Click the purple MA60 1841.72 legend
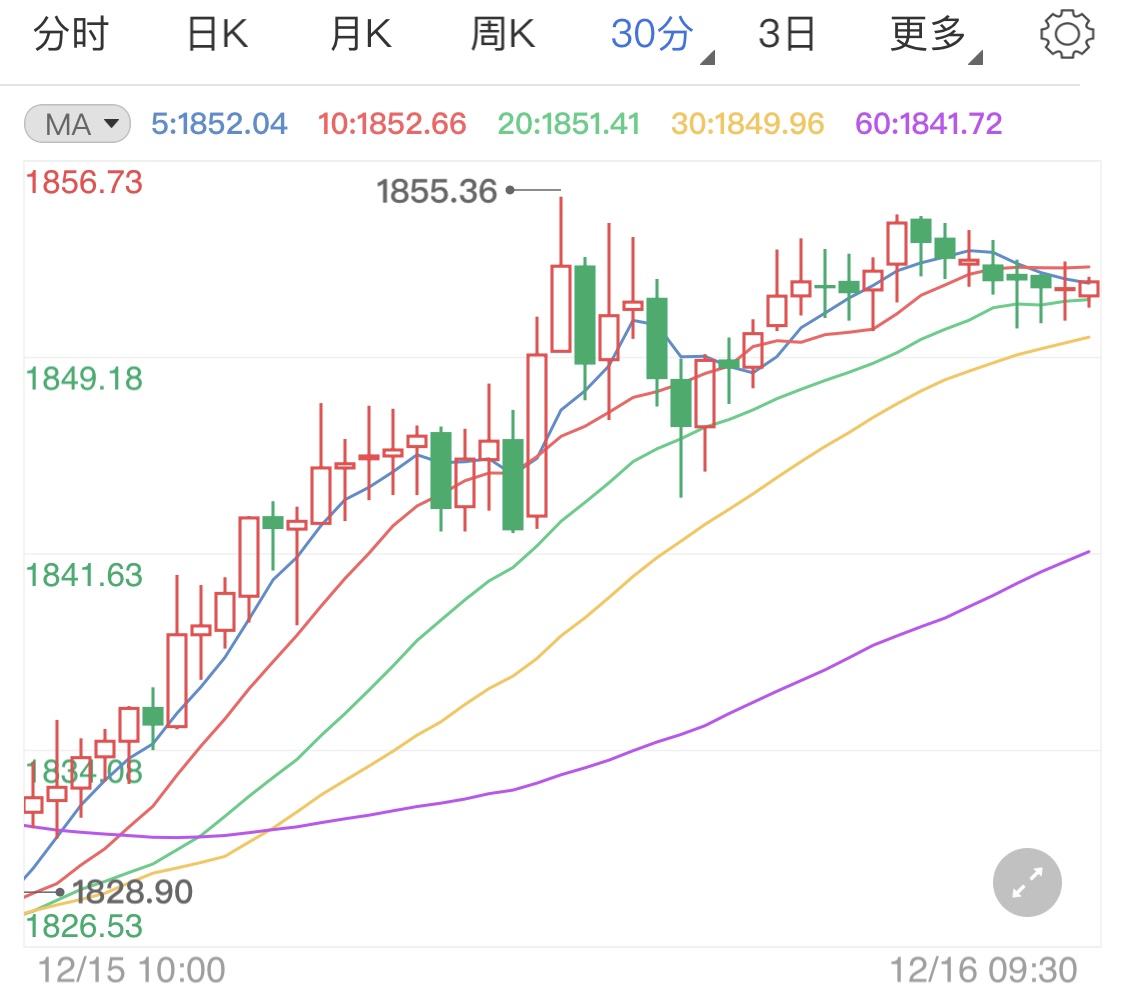Image resolution: width=1125 pixels, height=1004 pixels. (928, 124)
